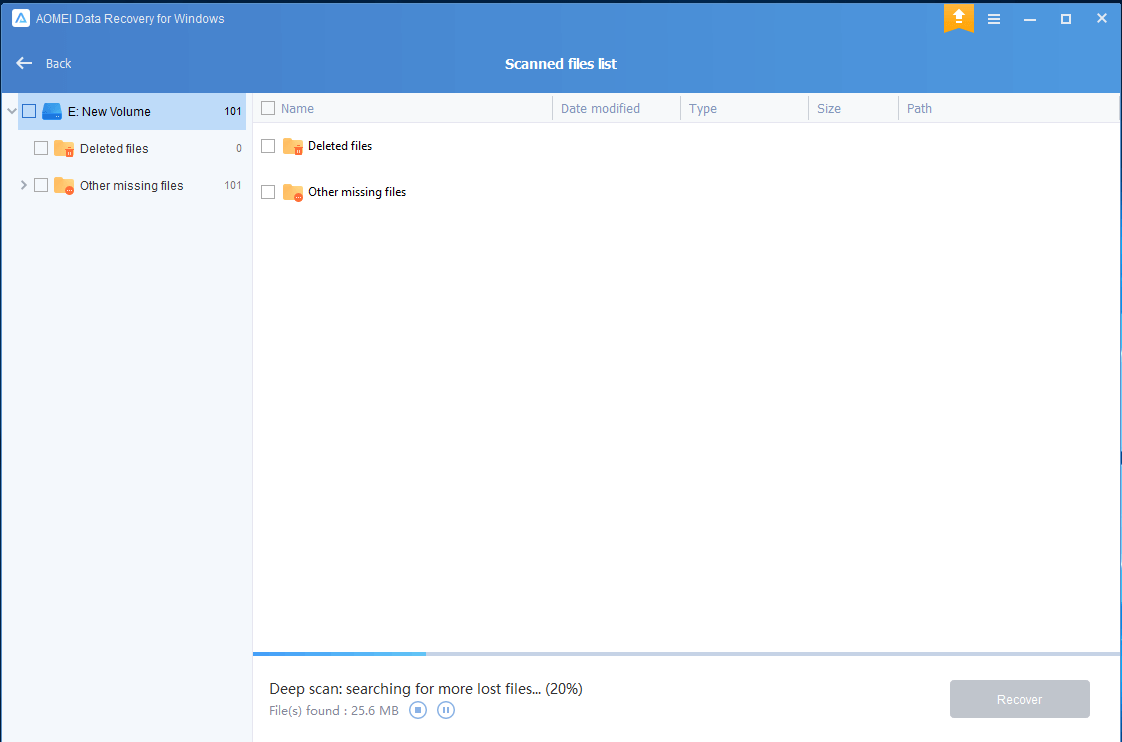This screenshot has width=1122, height=742.
Task: Stop the deep scan
Action: tap(418, 711)
